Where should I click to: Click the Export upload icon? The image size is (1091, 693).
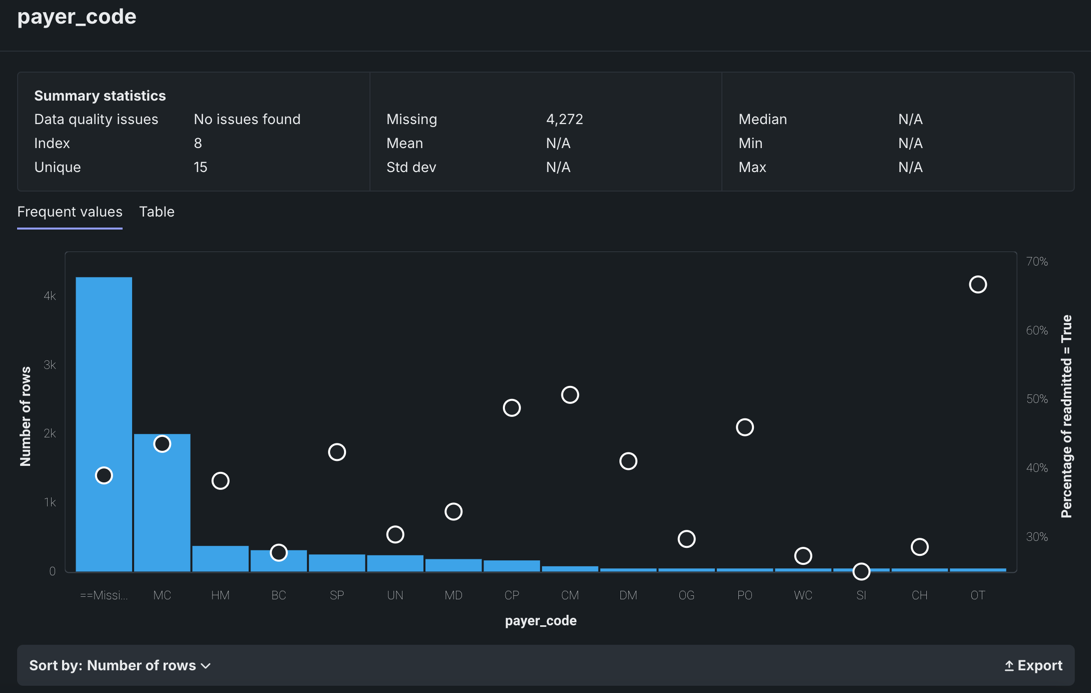1009,666
